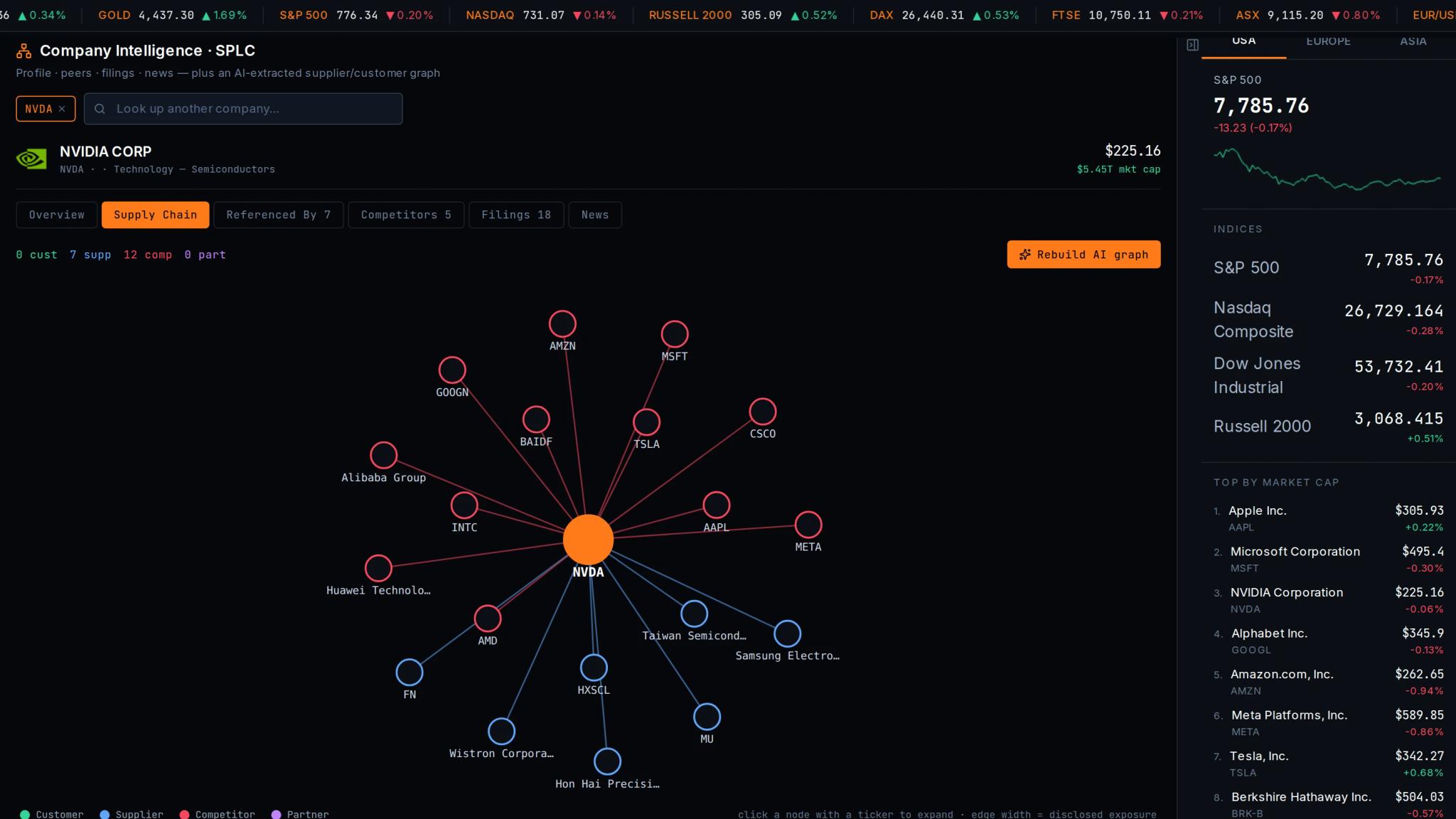Click the AAPL node circle
The image size is (1456, 819).
click(x=716, y=505)
